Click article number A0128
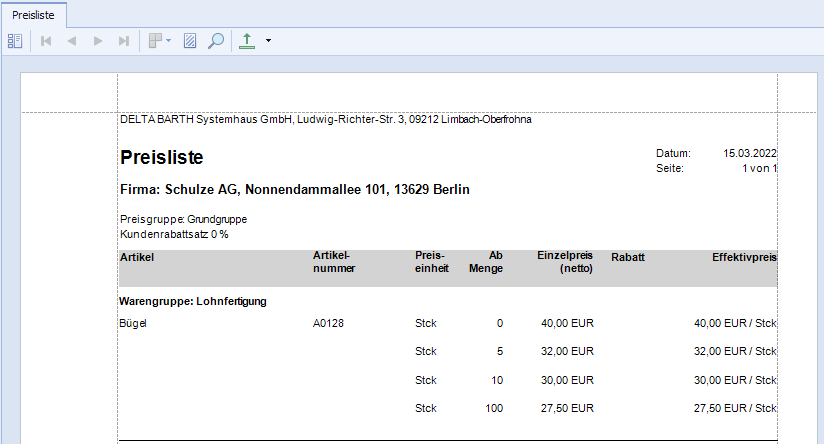Viewport: 824px width, 444px height. click(x=329, y=323)
